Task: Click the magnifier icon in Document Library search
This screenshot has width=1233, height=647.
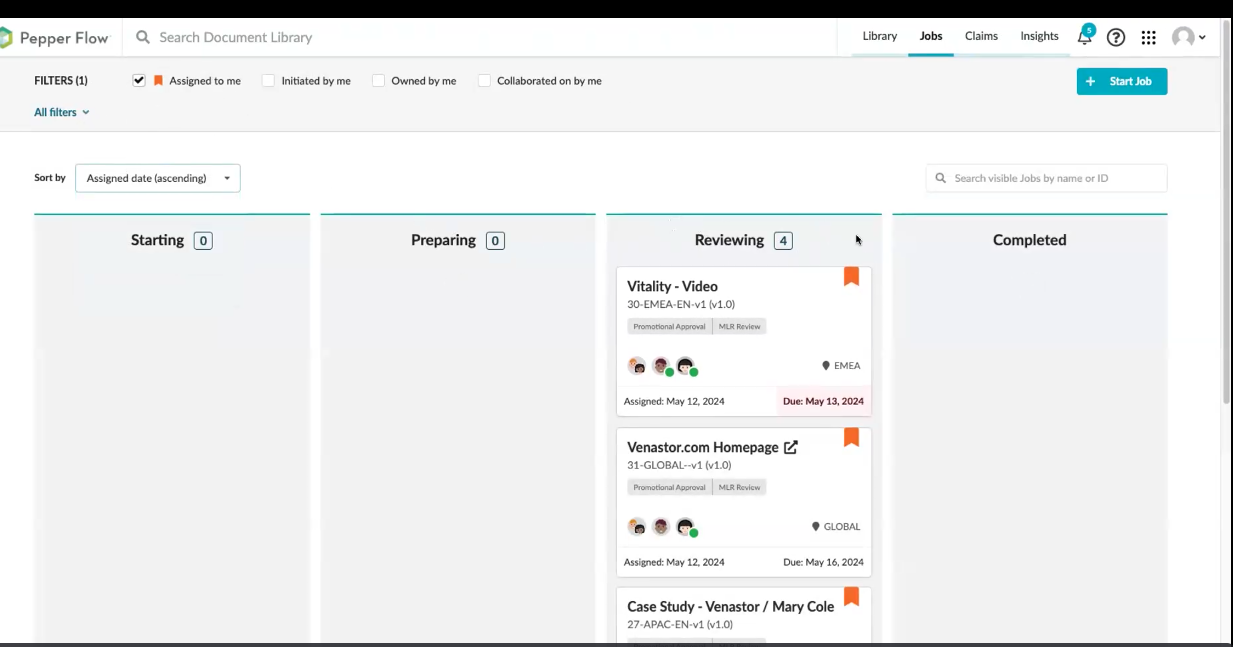Action: [143, 37]
